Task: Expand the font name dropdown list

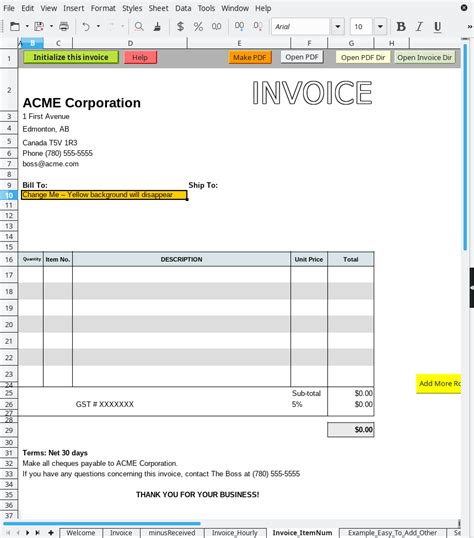Action: (x=338, y=26)
